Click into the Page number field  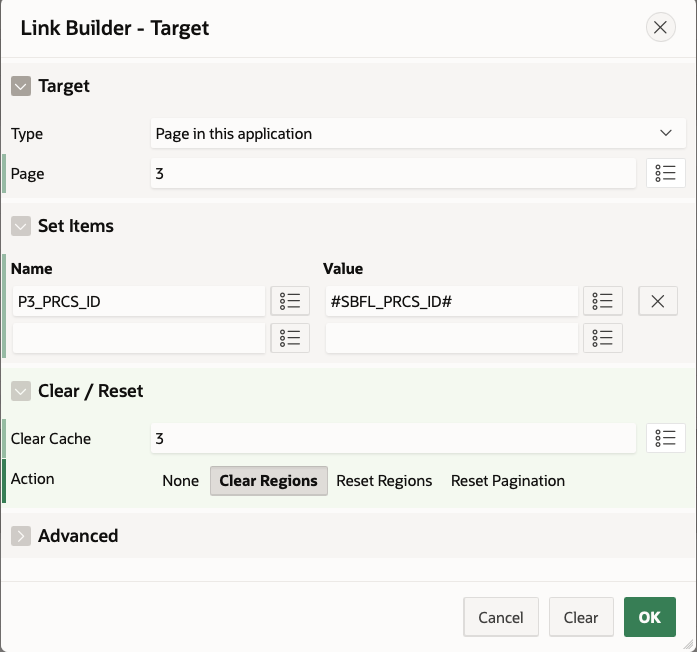393,173
